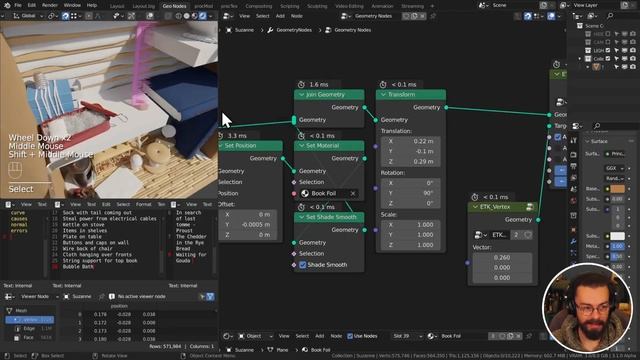Viewport: 640px width, 360px height.
Task: Open the Edit menu
Action: [x=31, y=6]
